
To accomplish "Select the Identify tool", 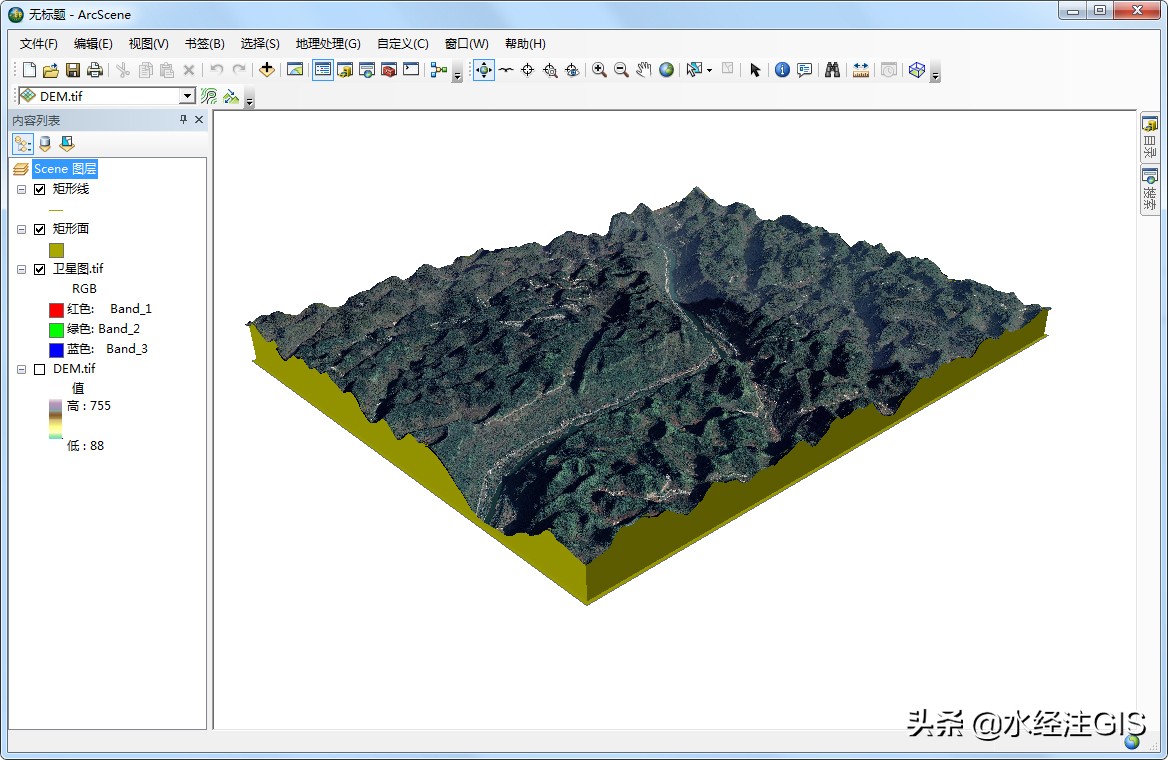I will 781,70.
